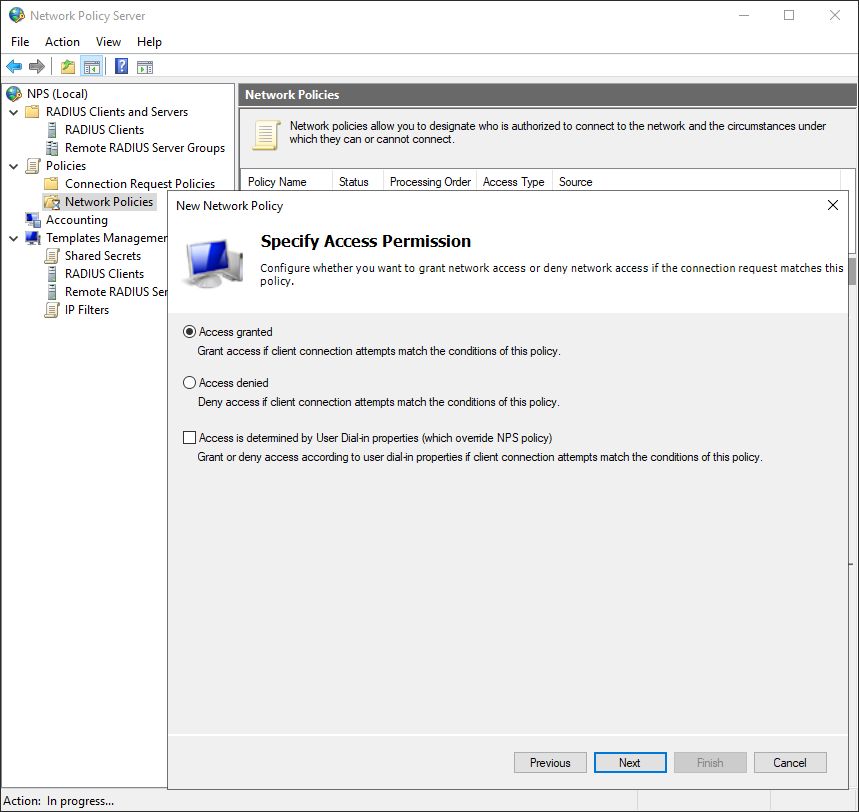Click the Templates Management computer icon
This screenshot has width=859, height=812.
coord(33,238)
